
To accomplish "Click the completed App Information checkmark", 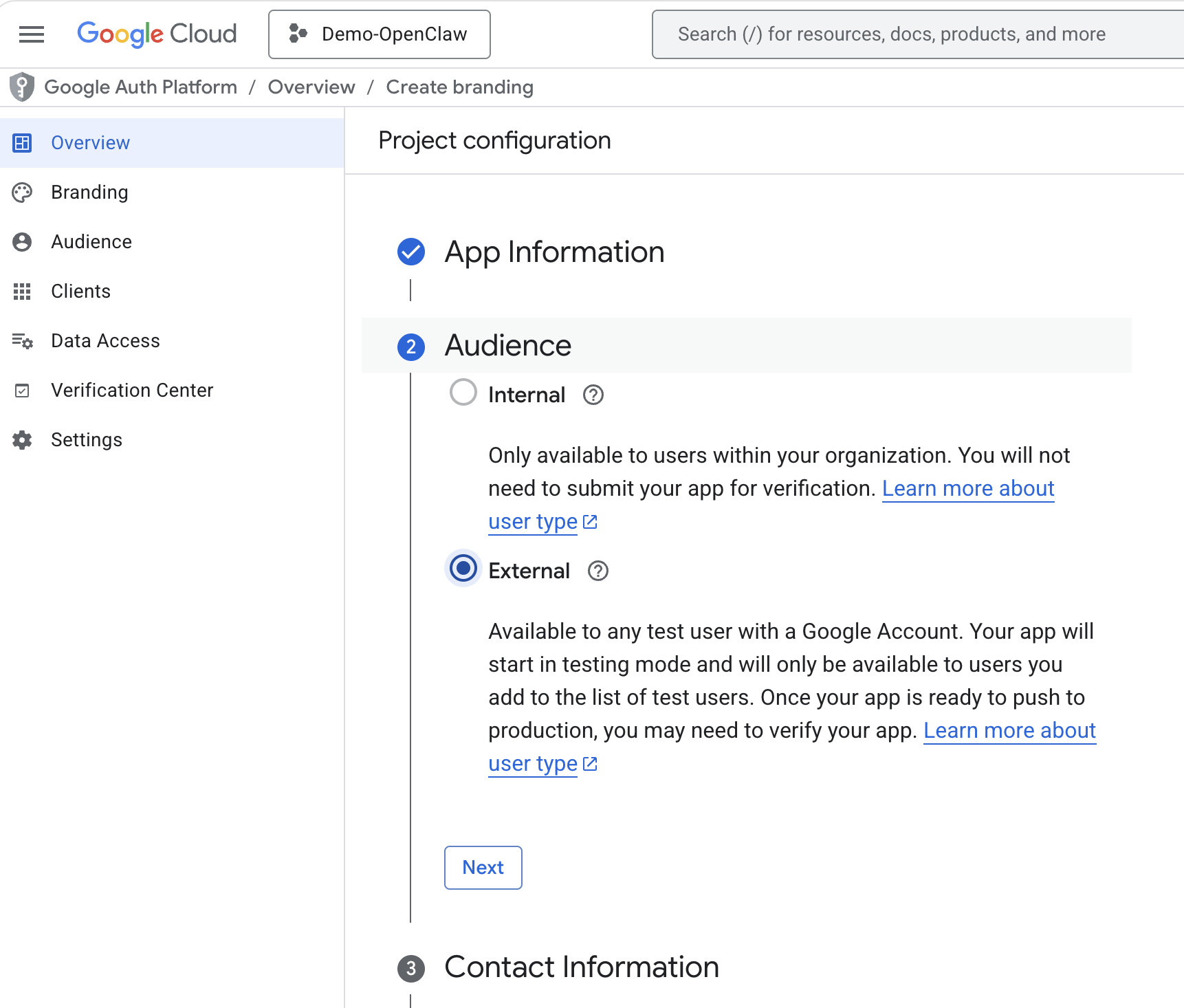I will click(x=410, y=252).
